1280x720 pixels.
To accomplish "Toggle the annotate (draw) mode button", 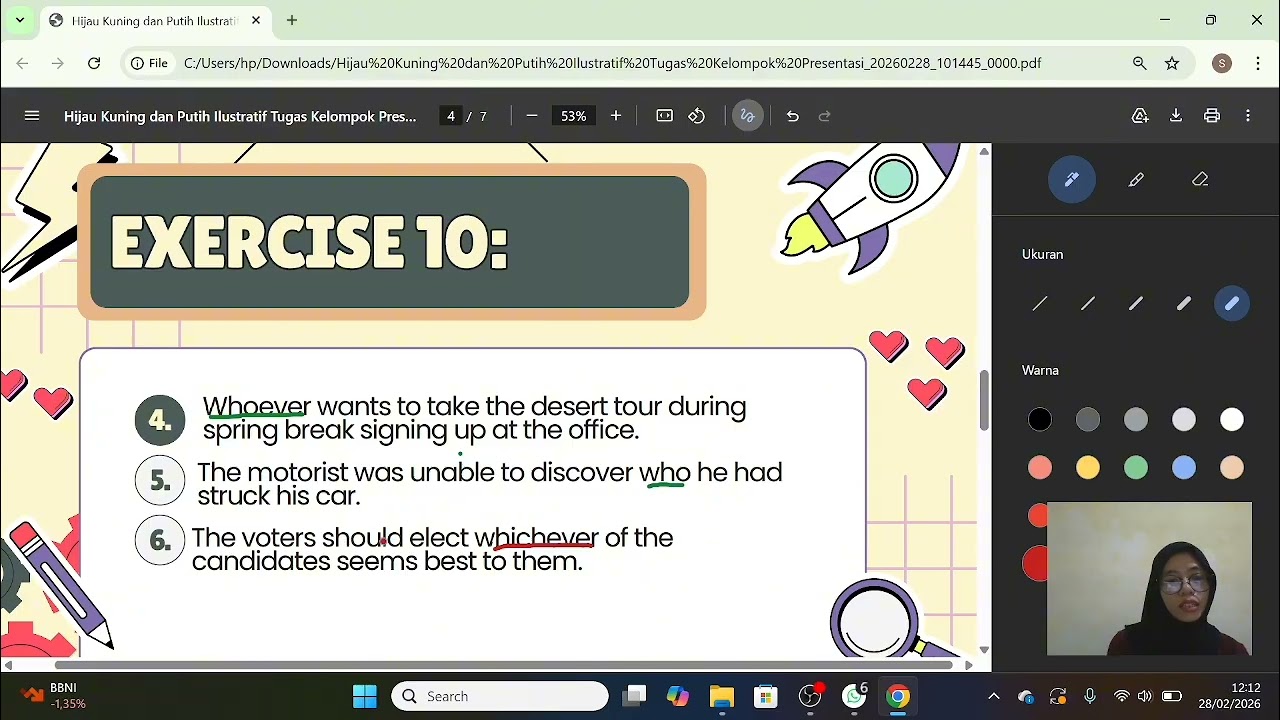I will tap(747, 116).
